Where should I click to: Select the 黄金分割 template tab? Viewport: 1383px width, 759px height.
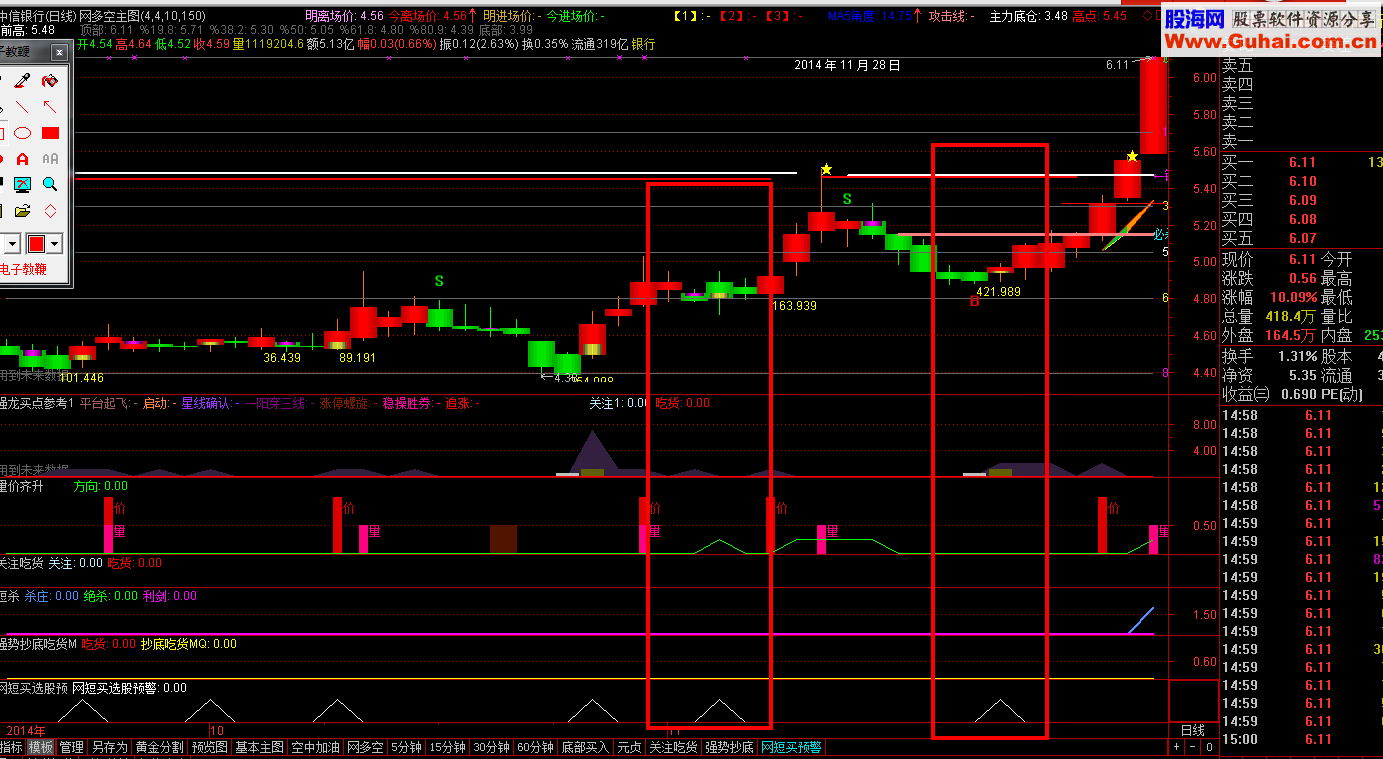coord(159,747)
